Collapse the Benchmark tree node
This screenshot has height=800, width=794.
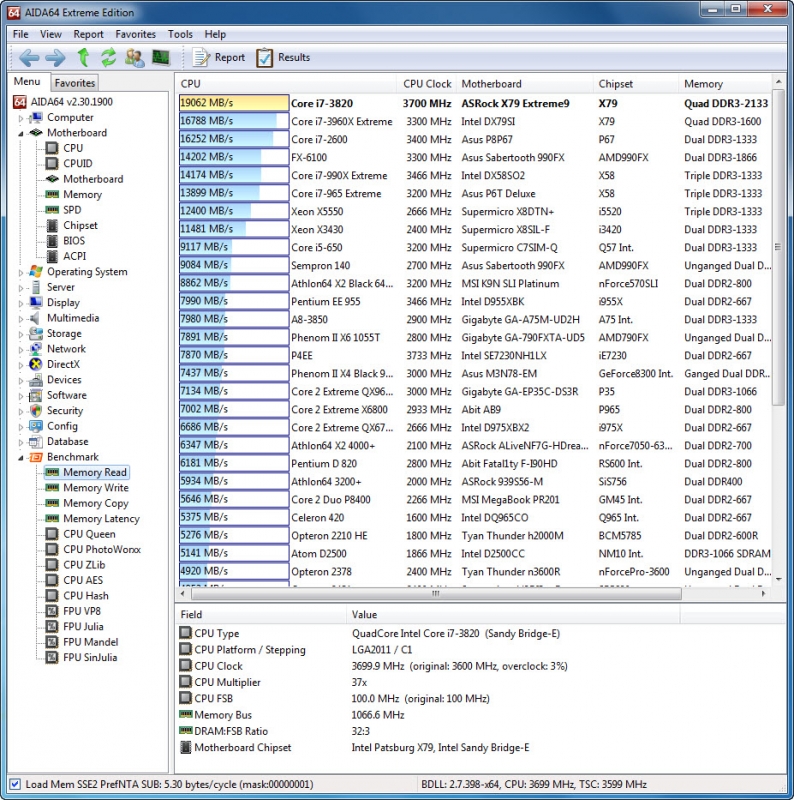point(21,458)
